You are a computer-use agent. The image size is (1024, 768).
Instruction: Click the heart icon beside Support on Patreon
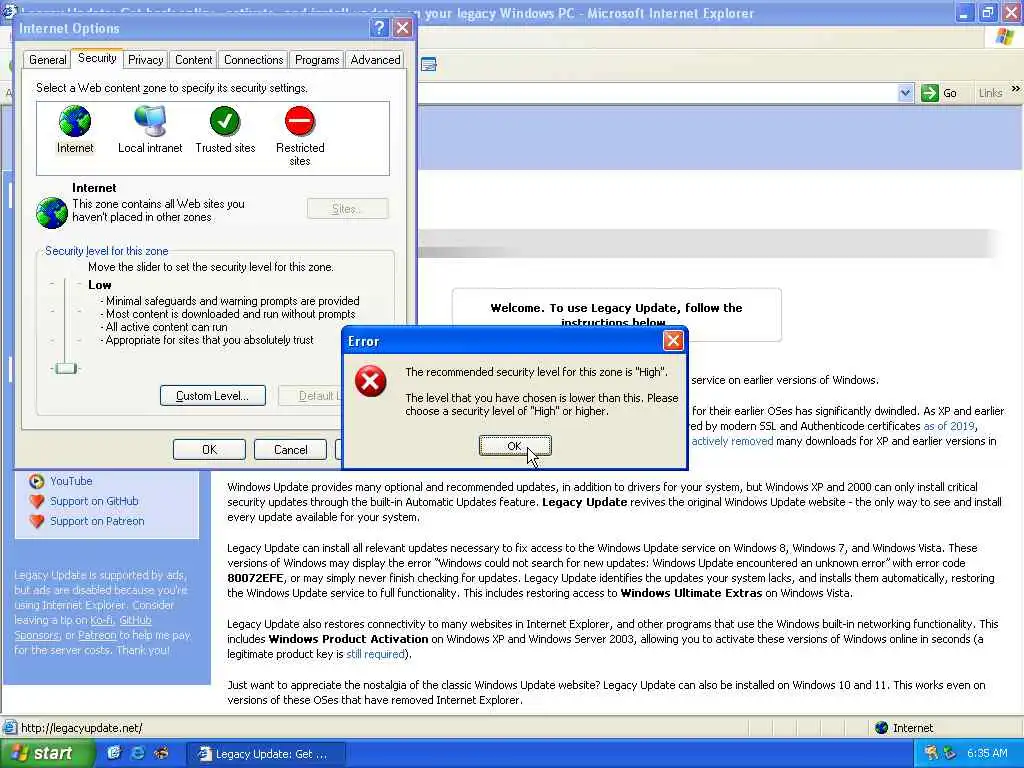tap(37, 522)
